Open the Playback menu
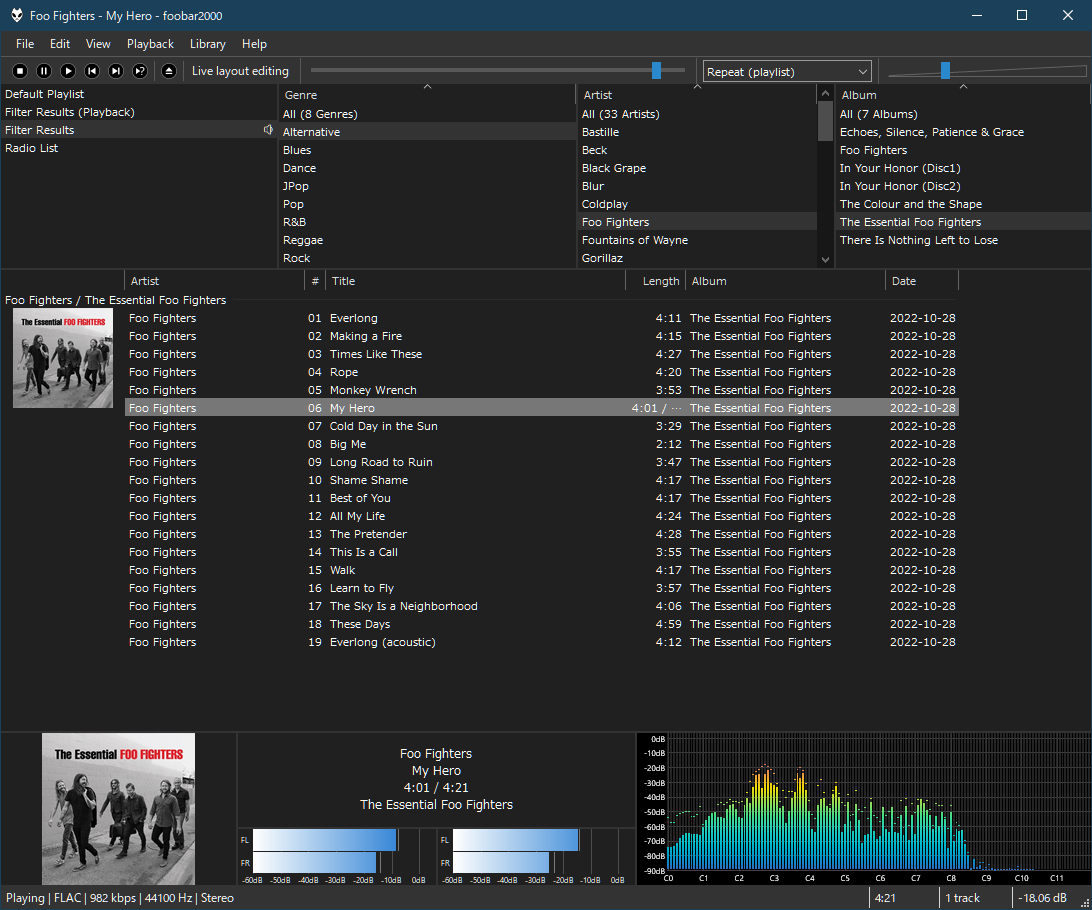This screenshot has width=1092, height=910. pos(150,44)
